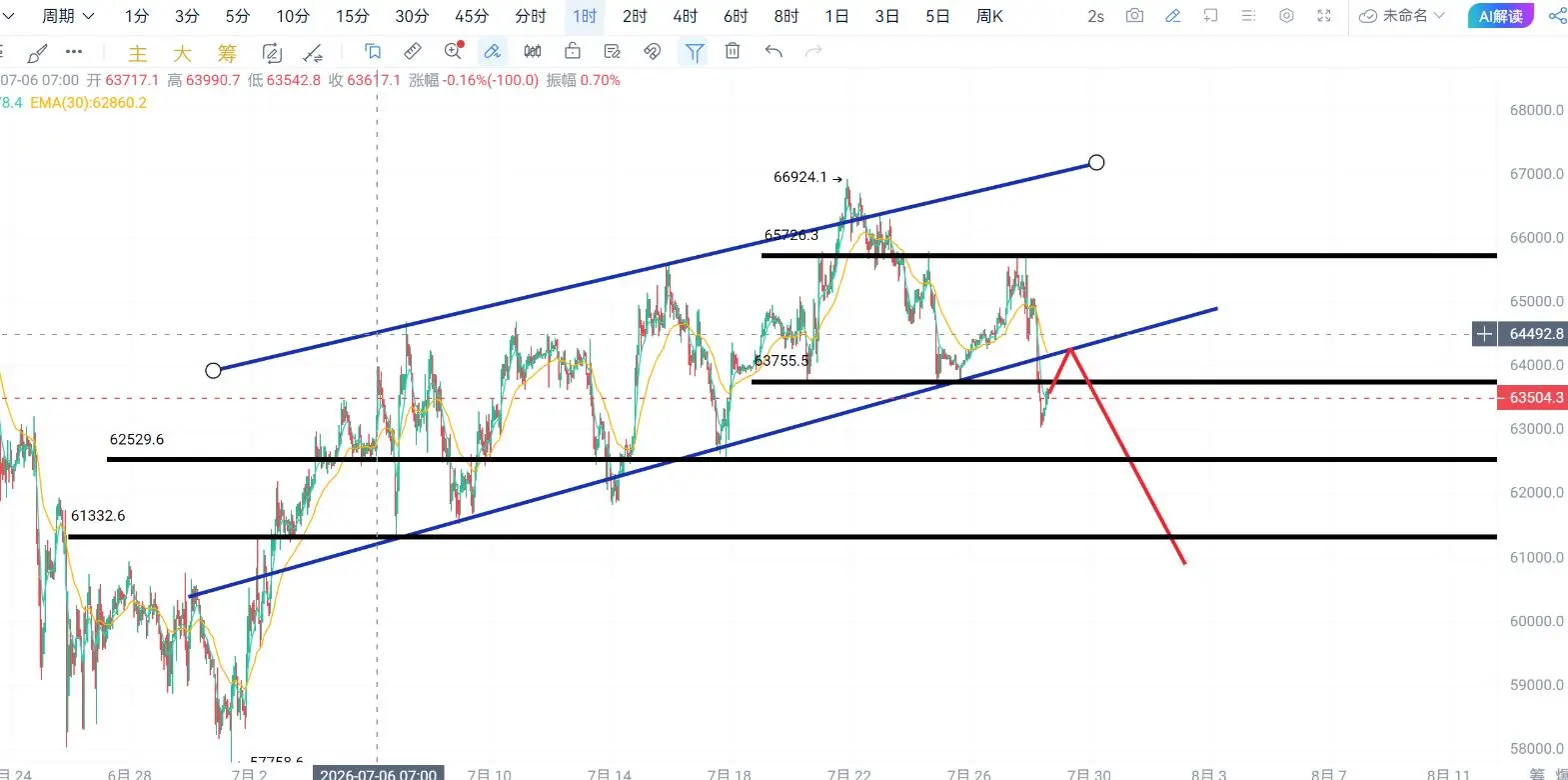Toggle the lock drawings icon

[573, 51]
